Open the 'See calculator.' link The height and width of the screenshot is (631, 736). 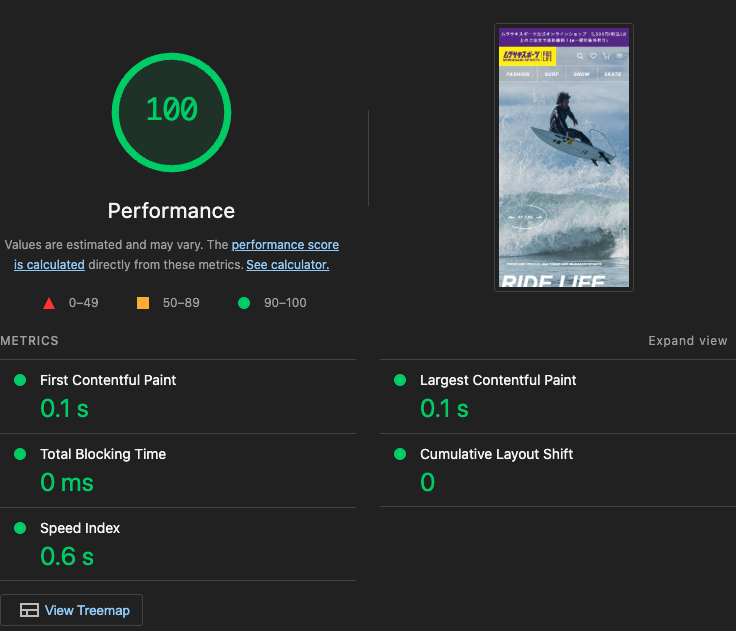pos(288,265)
